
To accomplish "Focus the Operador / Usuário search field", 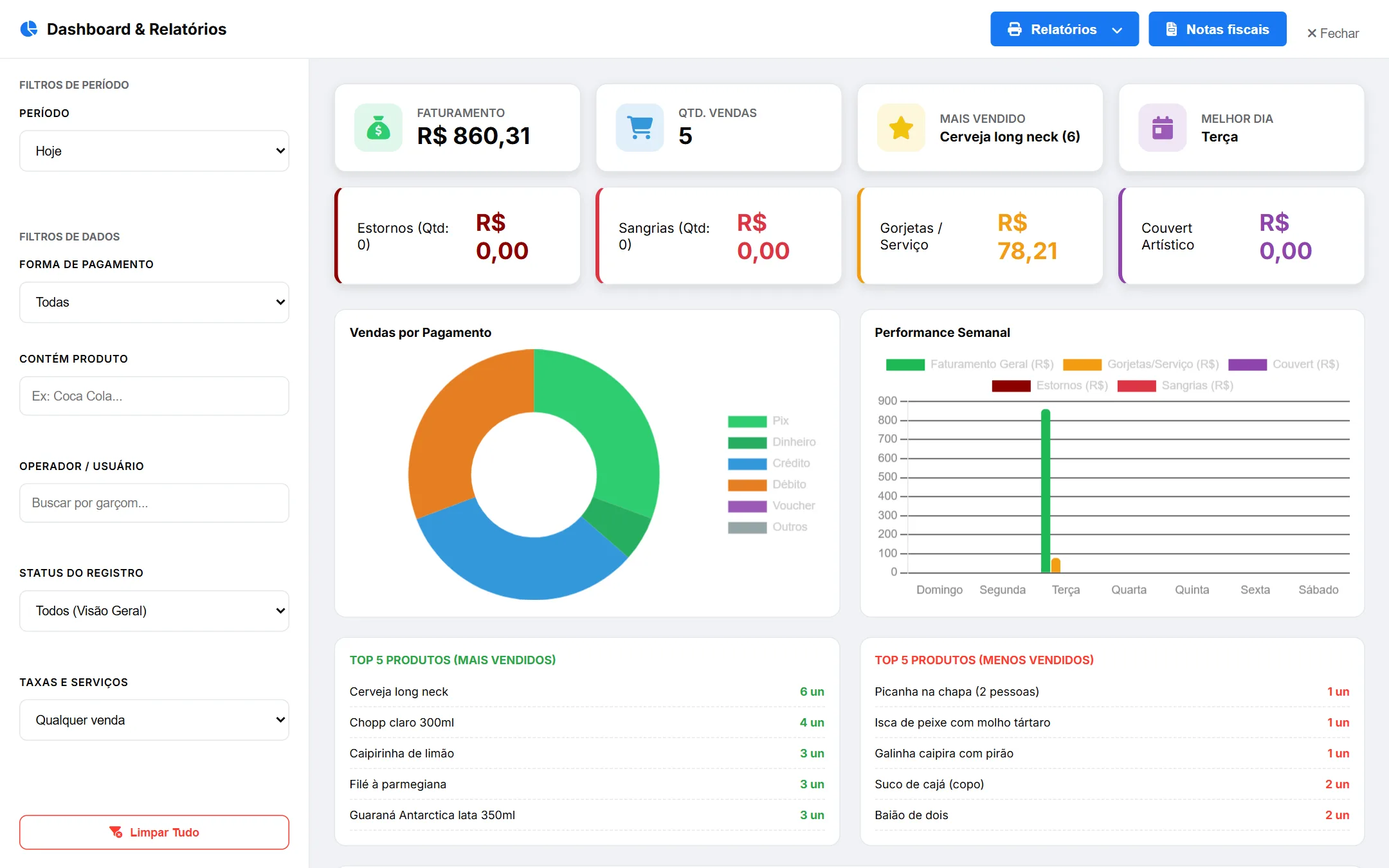I will (x=154, y=503).
